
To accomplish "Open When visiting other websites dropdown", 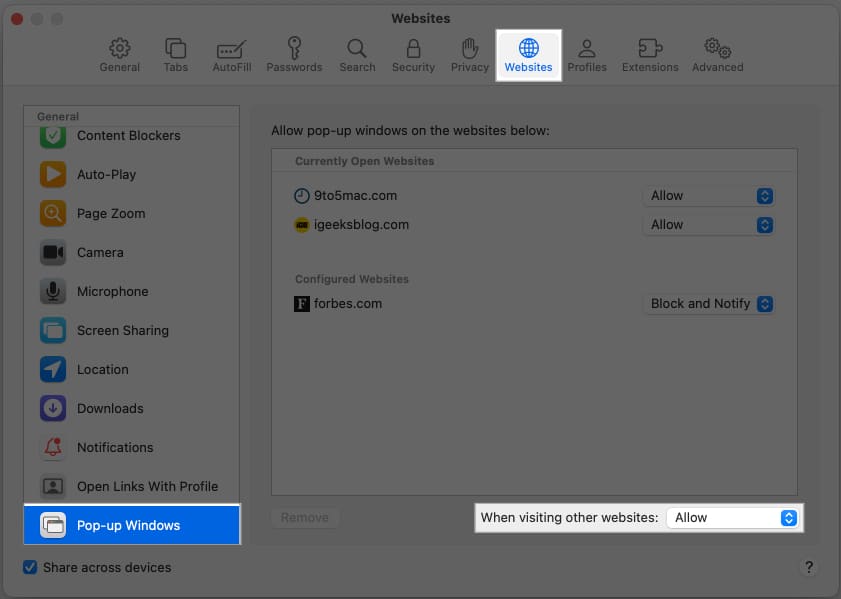I will [x=732, y=517].
